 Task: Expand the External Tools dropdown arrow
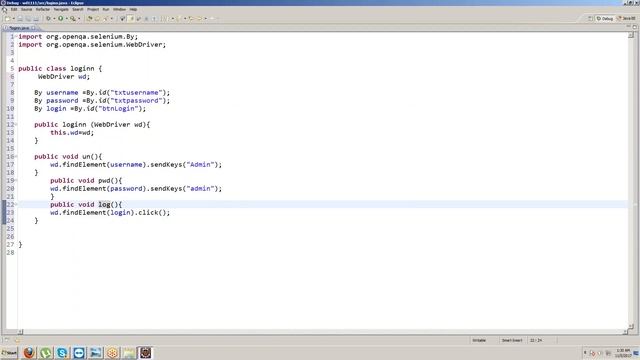(79, 18)
